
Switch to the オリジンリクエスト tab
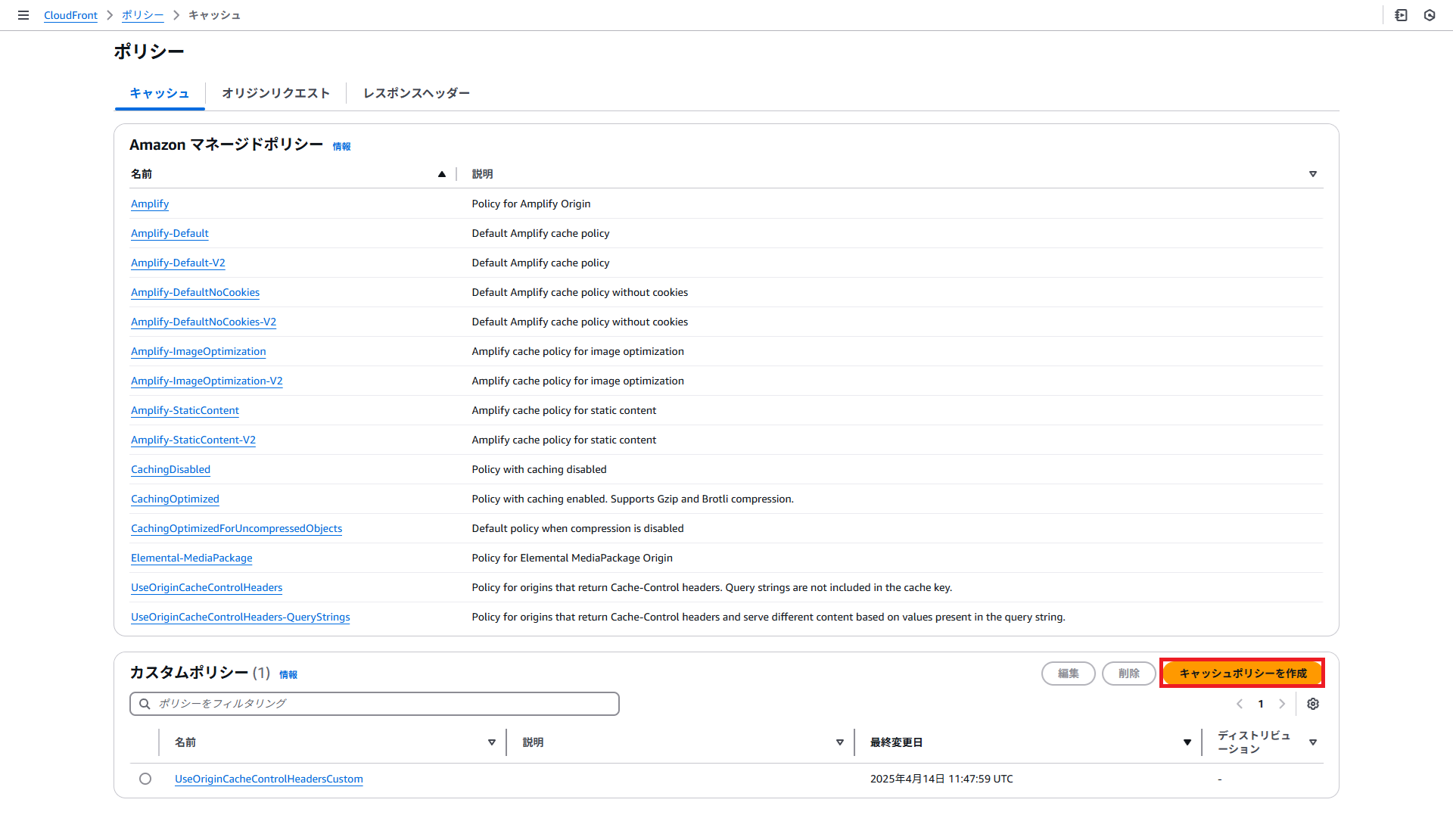pos(276,93)
